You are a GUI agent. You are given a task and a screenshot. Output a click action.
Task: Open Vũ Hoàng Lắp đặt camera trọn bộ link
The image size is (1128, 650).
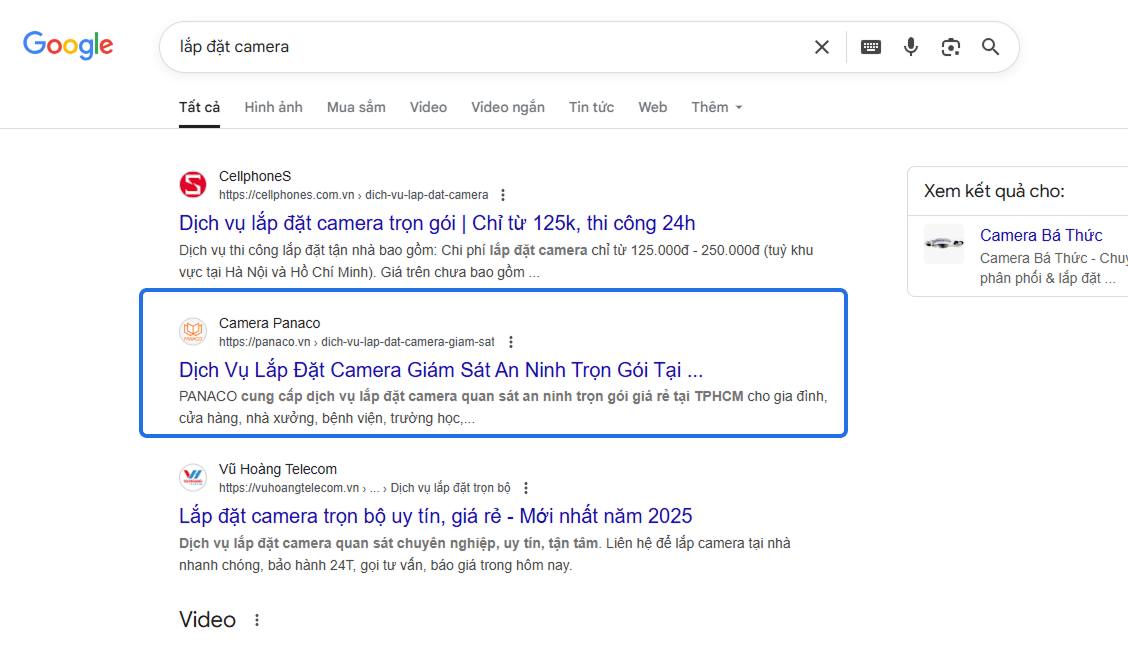436,516
